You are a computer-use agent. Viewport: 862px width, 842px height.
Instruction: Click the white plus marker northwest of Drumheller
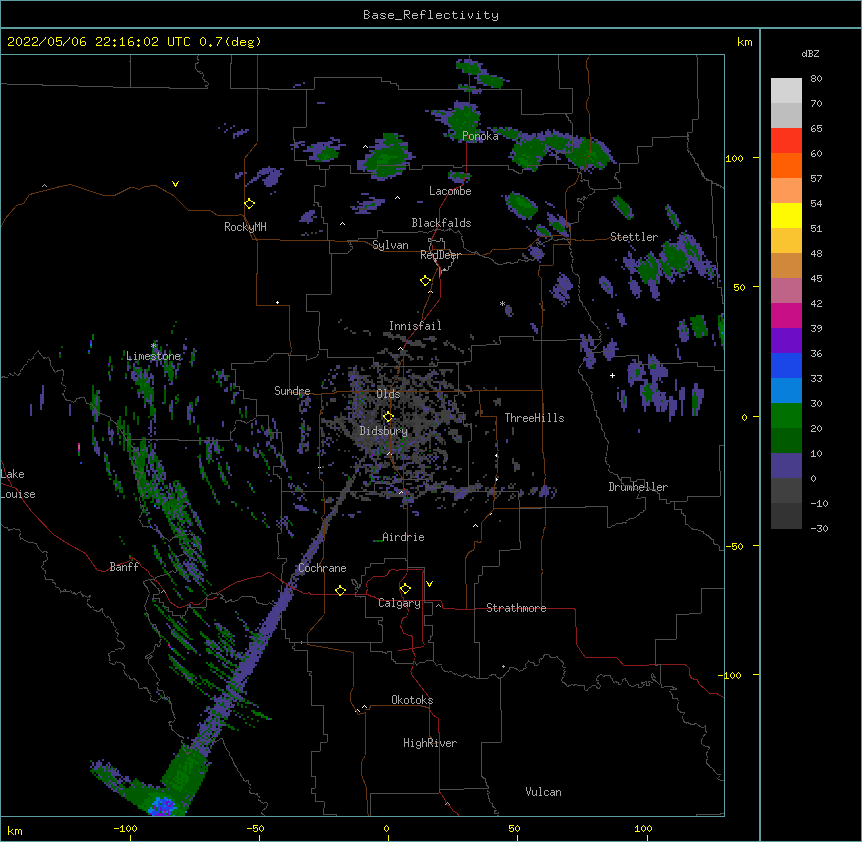[612, 375]
